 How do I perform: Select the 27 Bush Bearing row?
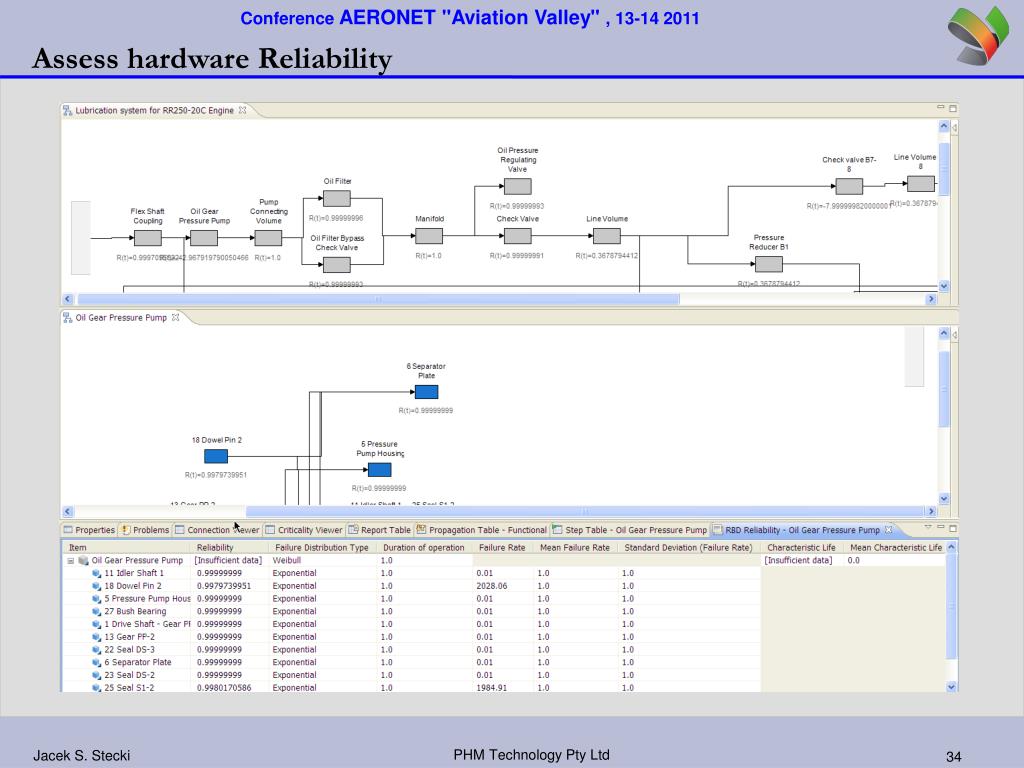(x=411, y=611)
